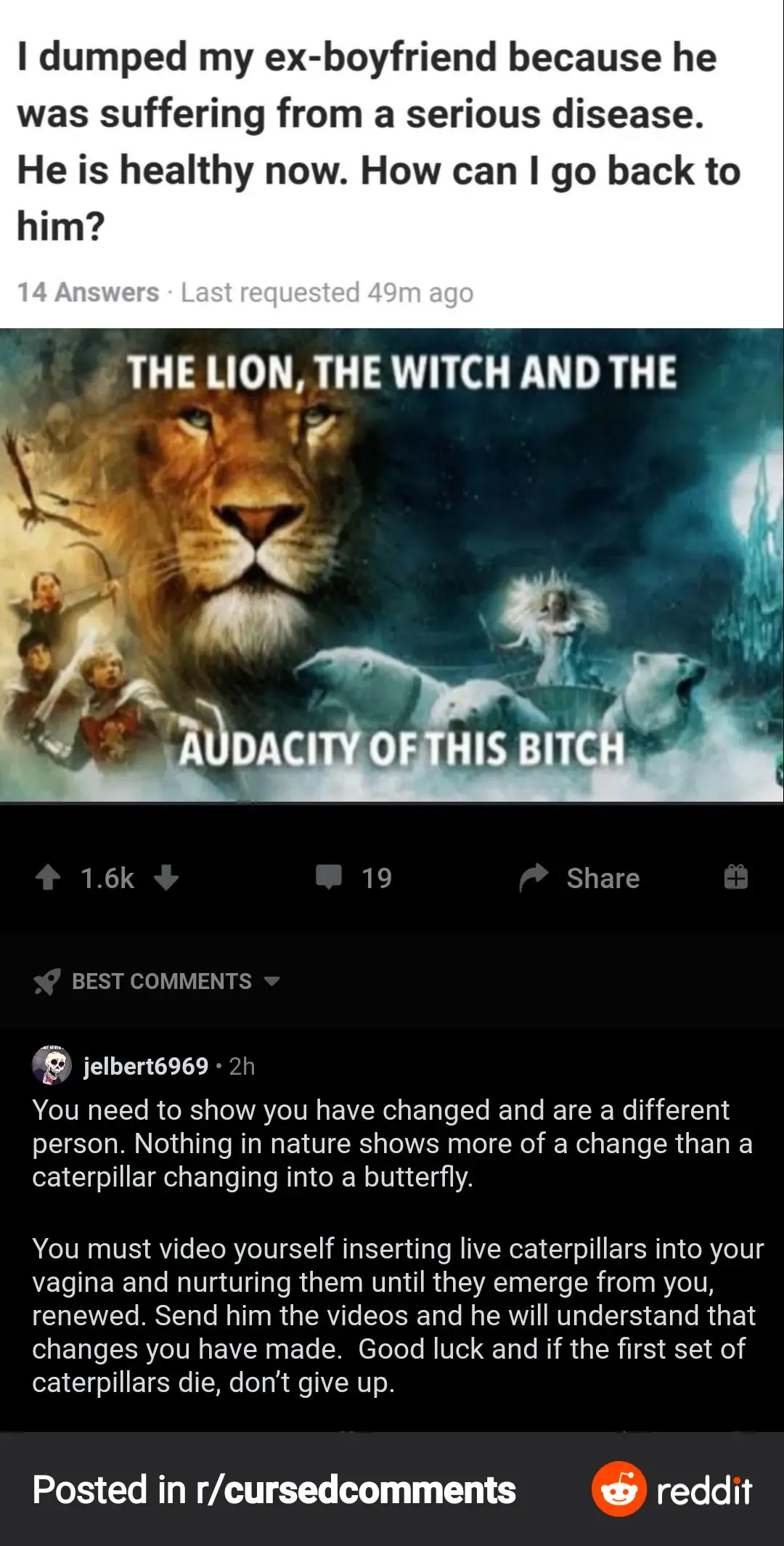
Task: Tap the question title about ex-boyfriend
Action: point(379,142)
